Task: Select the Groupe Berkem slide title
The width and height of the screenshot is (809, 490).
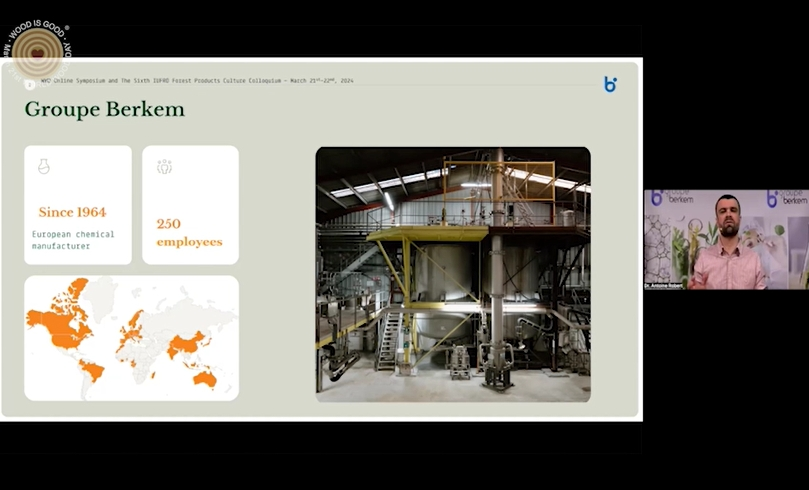Action: pos(105,109)
